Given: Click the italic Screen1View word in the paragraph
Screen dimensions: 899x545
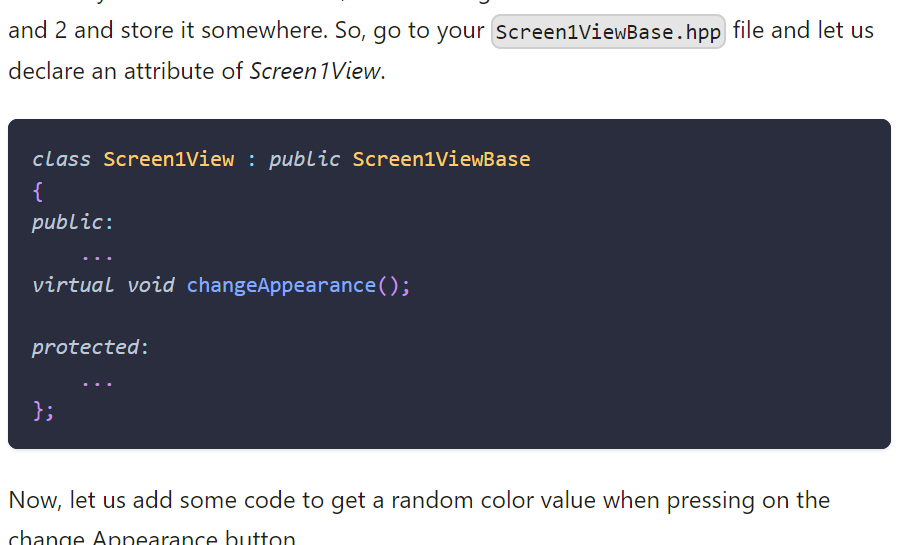Looking at the screenshot, I should coord(315,71).
